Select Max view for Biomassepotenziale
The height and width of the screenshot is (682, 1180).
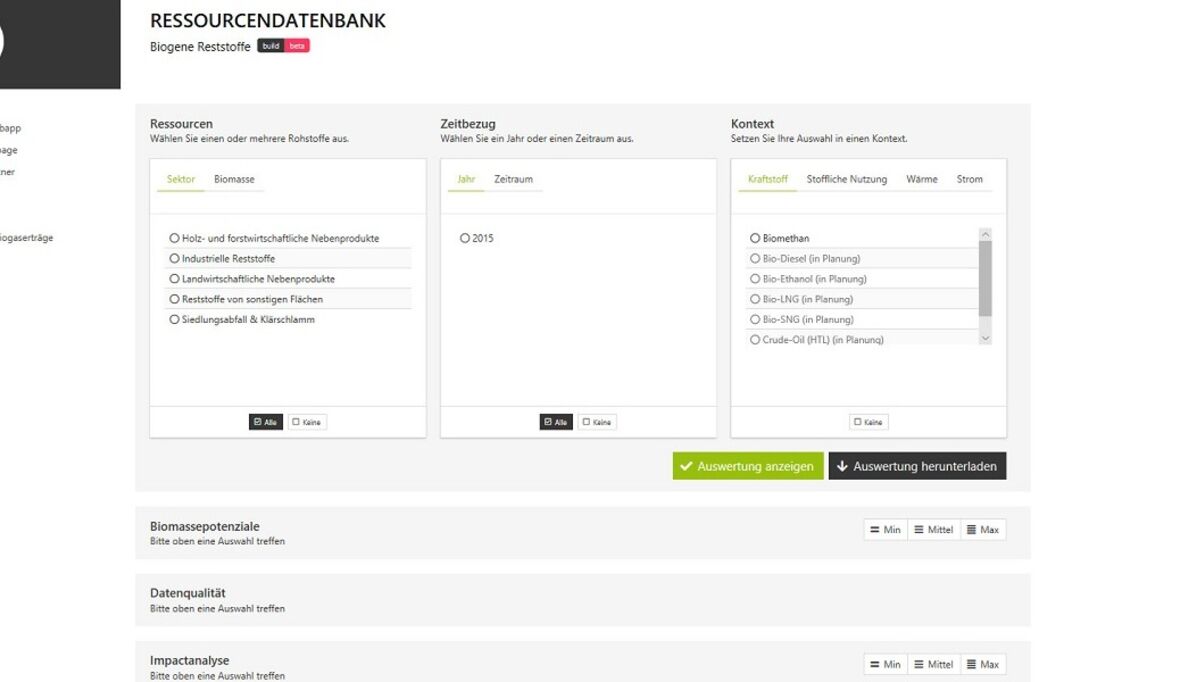pyautogui.click(x=983, y=530)
